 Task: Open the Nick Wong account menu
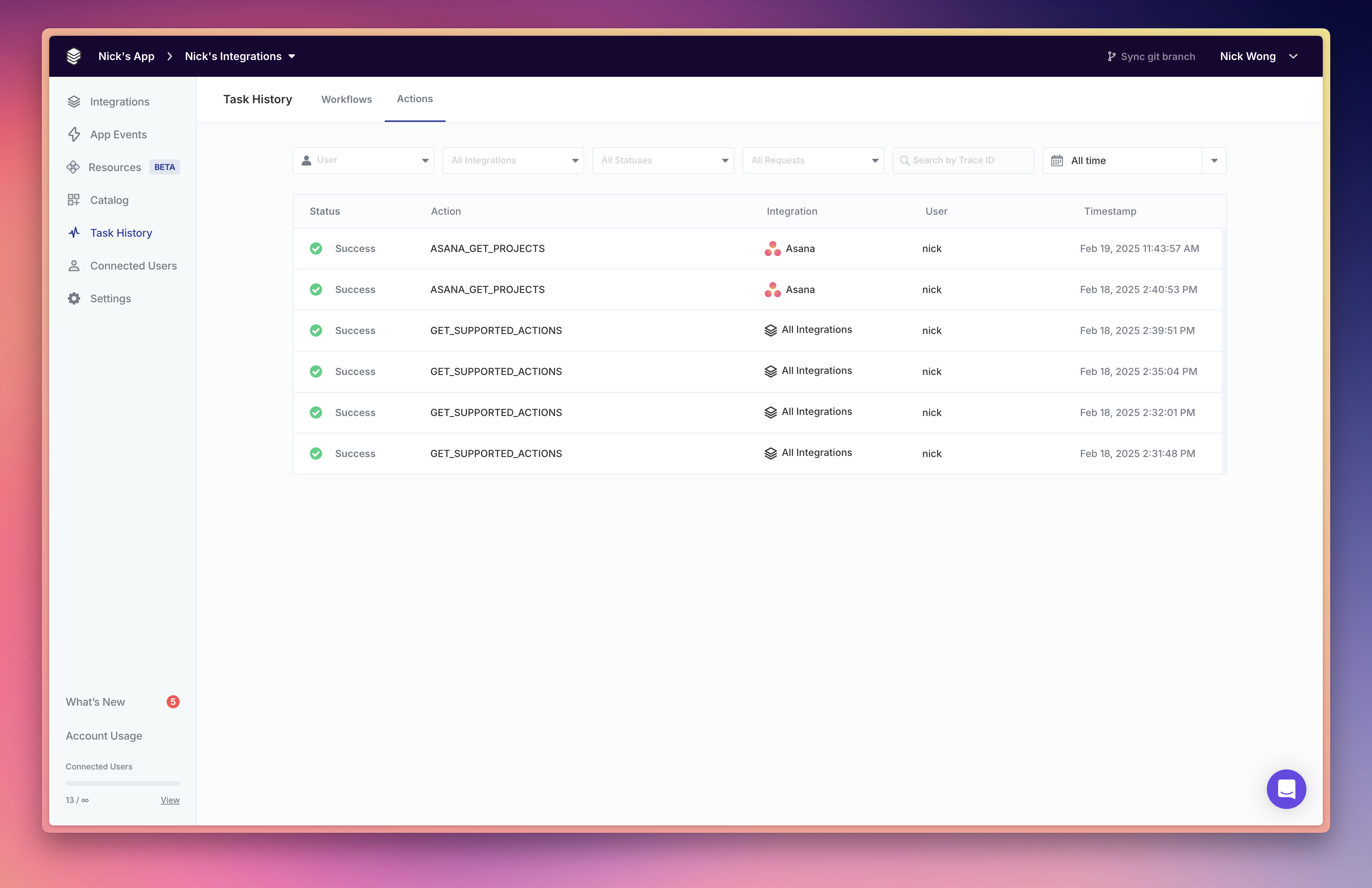[1258, 56]
